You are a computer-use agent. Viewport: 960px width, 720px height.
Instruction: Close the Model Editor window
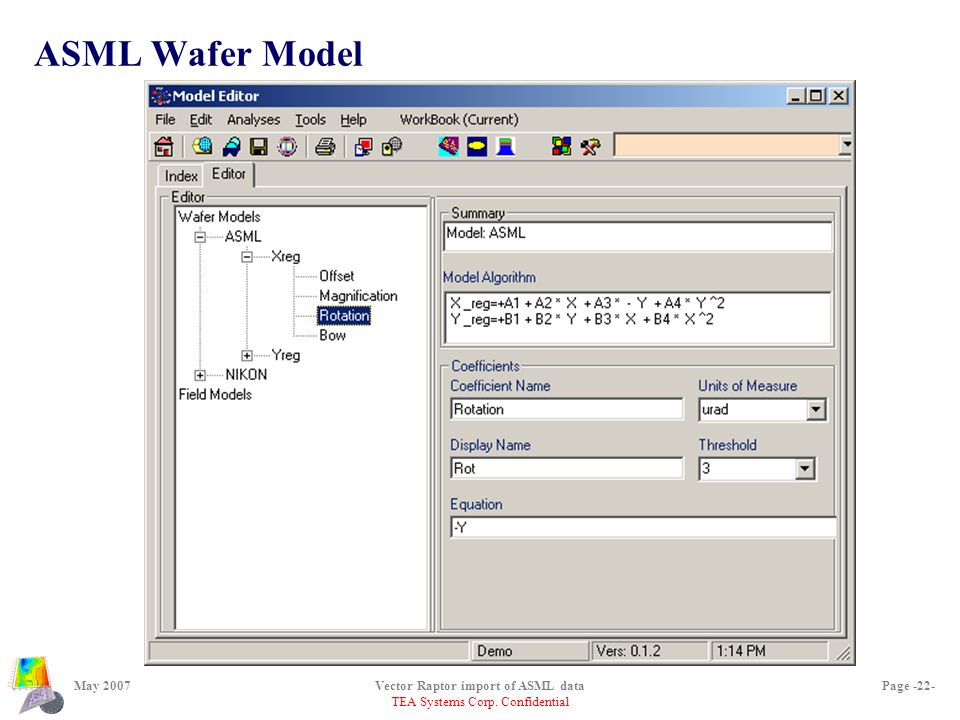tap(839, 96)
